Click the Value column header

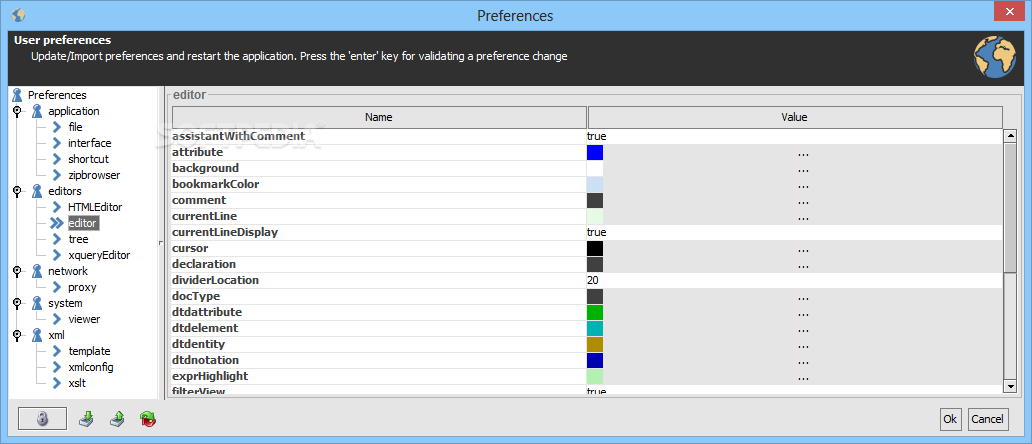click(x=795, y=118)
